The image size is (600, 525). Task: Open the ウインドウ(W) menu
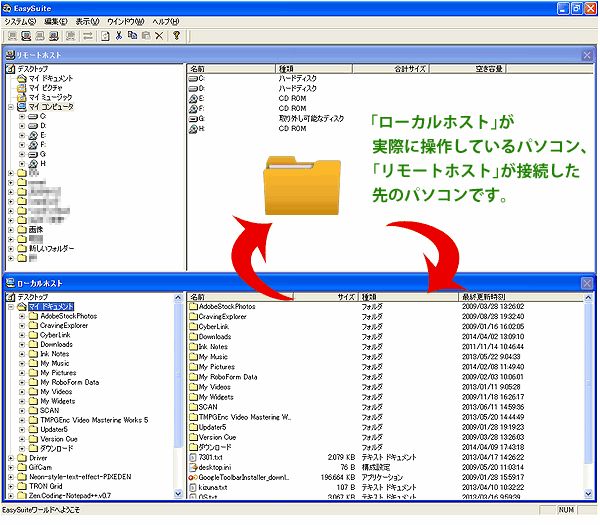(x=125, y=20)
